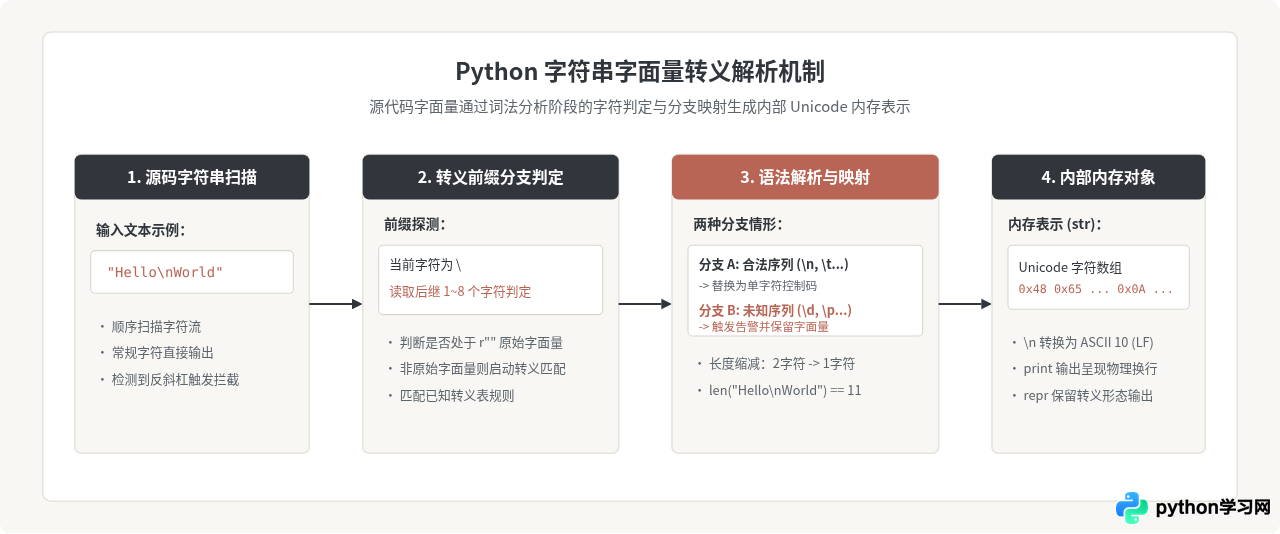1280x534 pixels.
Task: Click the red line "读取后继 1~8 个字符判定"
Action: click(460, 292)
